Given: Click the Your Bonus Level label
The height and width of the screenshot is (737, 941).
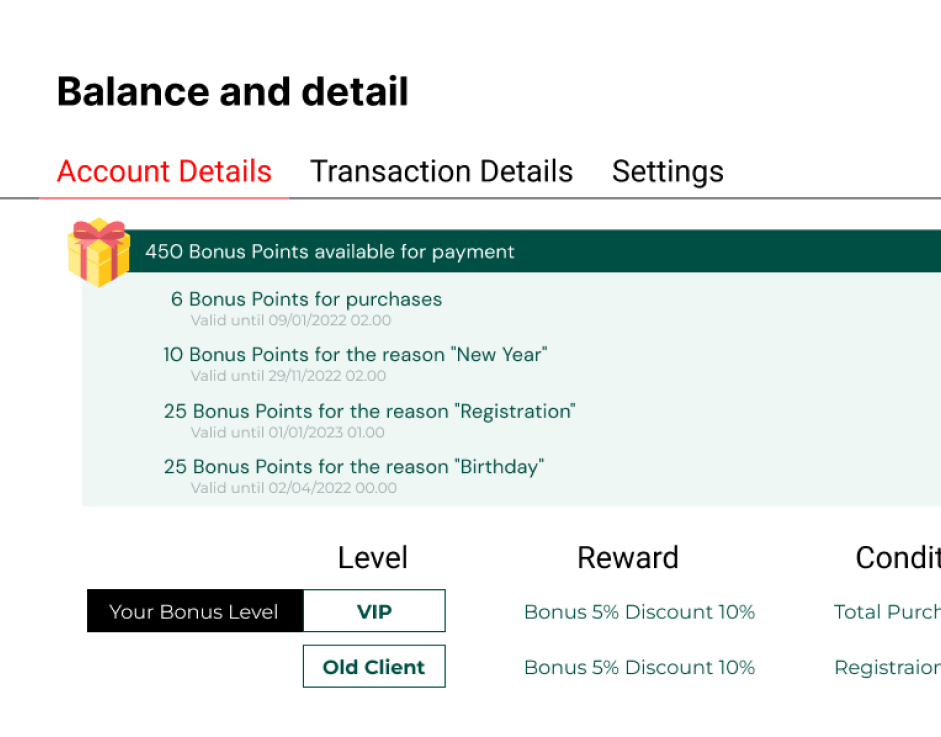Looking at the screenshot, I should click(x=194, y=611).
